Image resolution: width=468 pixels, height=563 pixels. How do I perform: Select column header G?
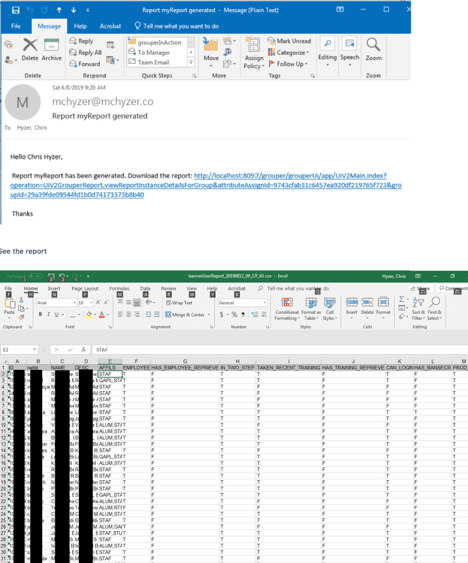(x=185, y=361)
